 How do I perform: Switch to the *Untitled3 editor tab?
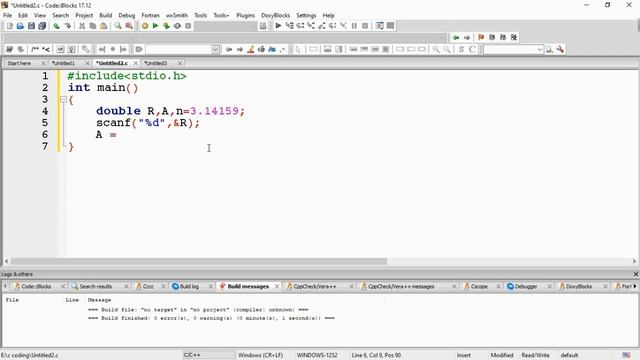[156, 63]
